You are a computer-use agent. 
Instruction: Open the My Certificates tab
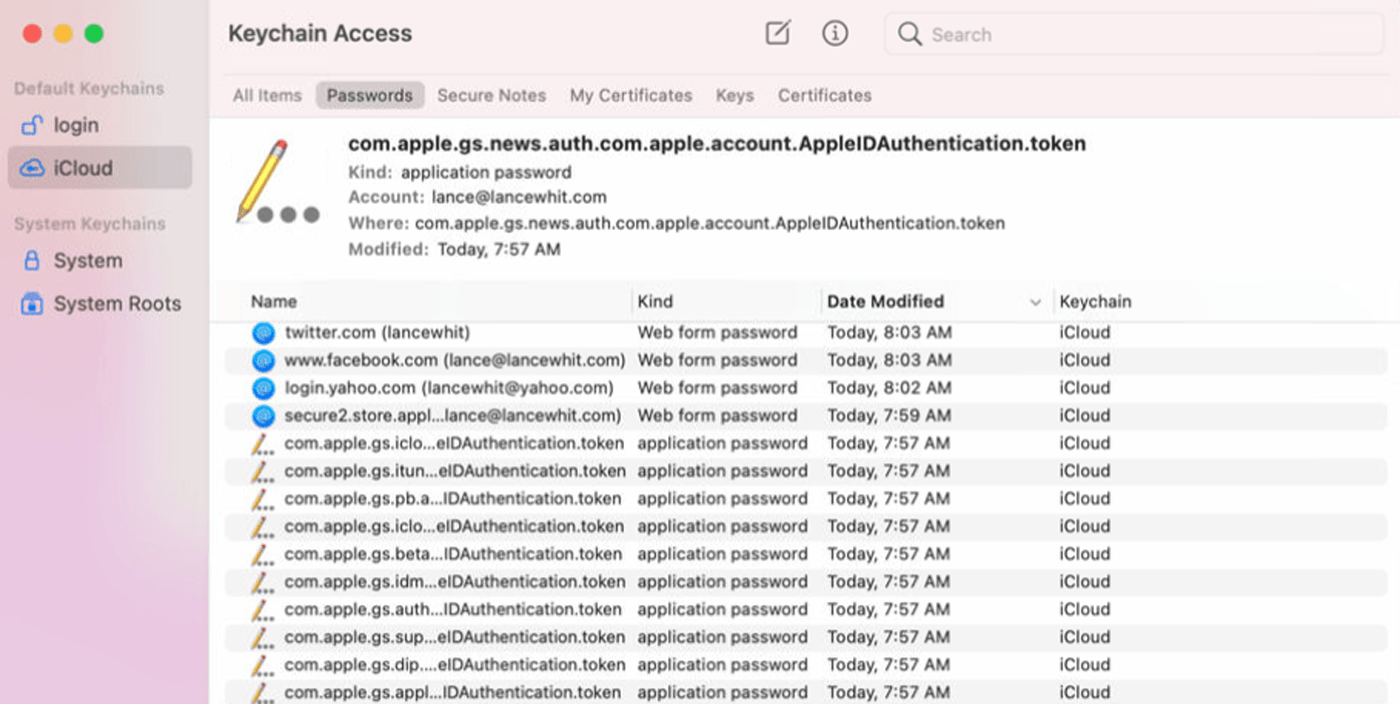tap(630, 95)
